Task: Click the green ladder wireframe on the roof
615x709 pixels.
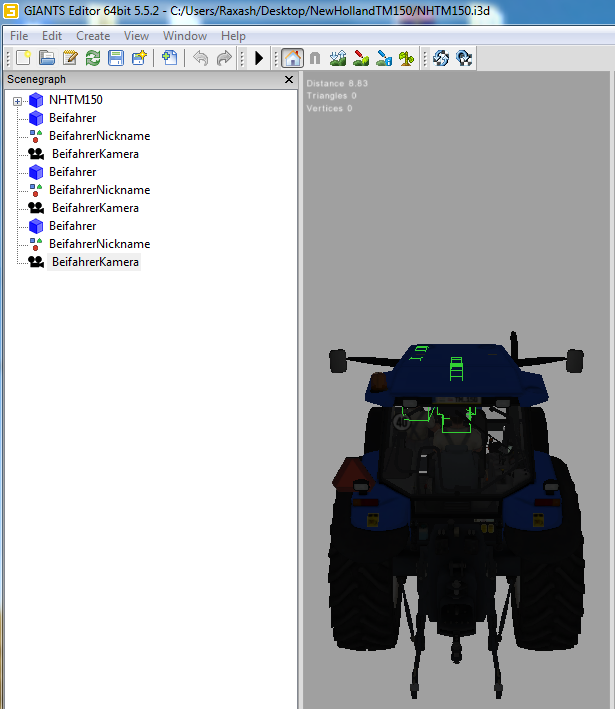Action: [x=456, y=369]
